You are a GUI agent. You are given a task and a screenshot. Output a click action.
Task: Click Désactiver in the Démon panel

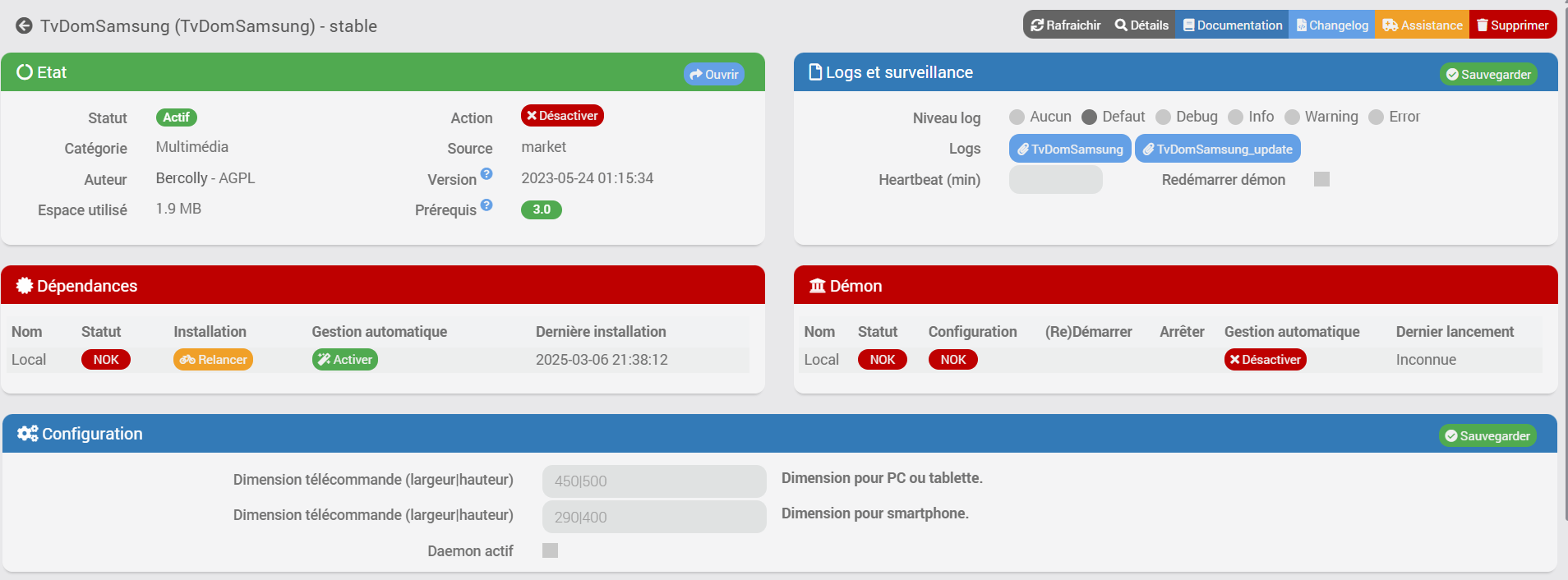click(x=1265, y=359)
